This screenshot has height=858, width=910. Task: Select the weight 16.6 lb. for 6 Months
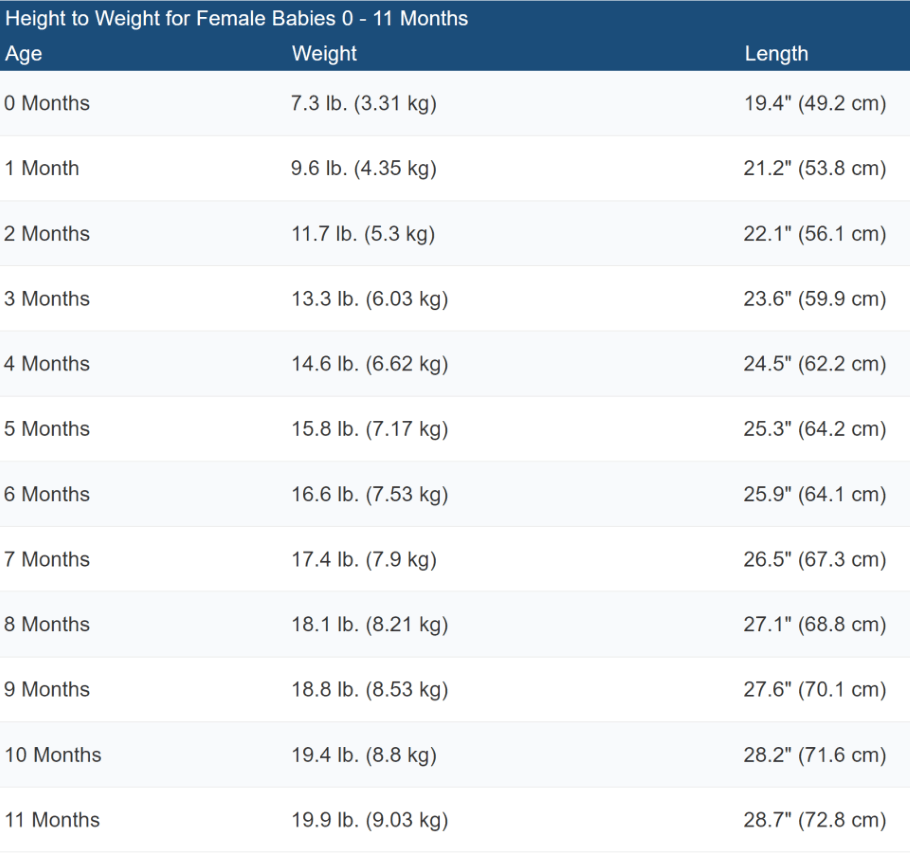(363, 494)
